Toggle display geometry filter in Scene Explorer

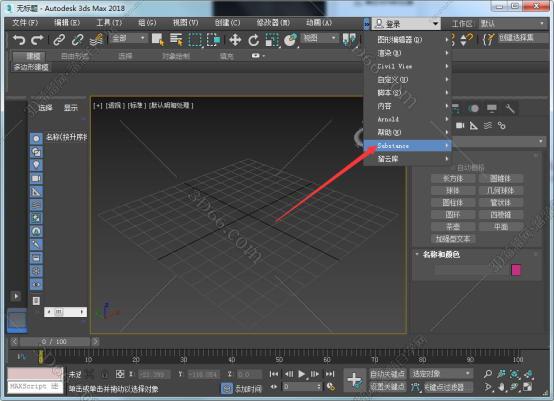tap(36, 139)
